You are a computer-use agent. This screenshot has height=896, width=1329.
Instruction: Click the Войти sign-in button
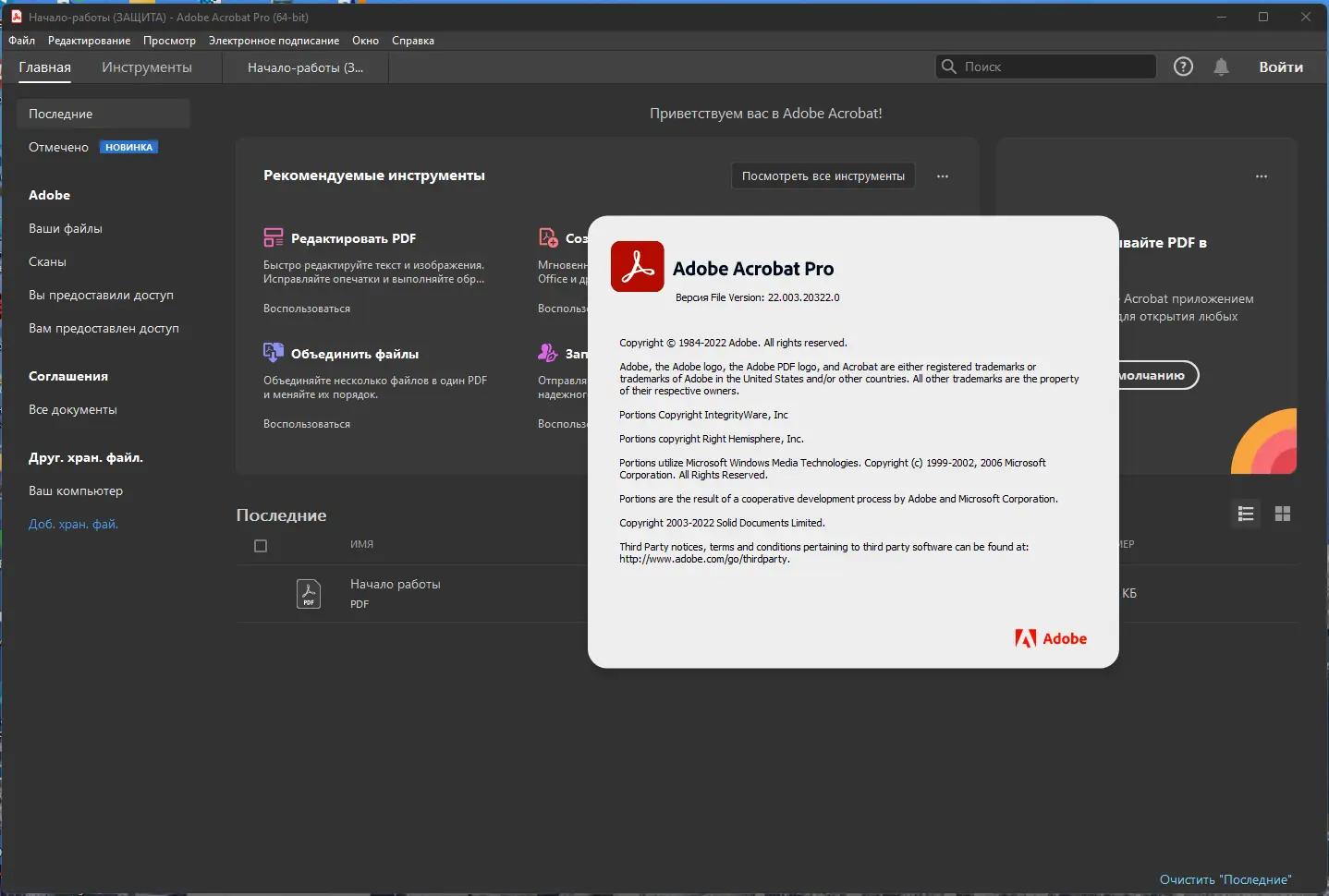[x=1281, y=67]
